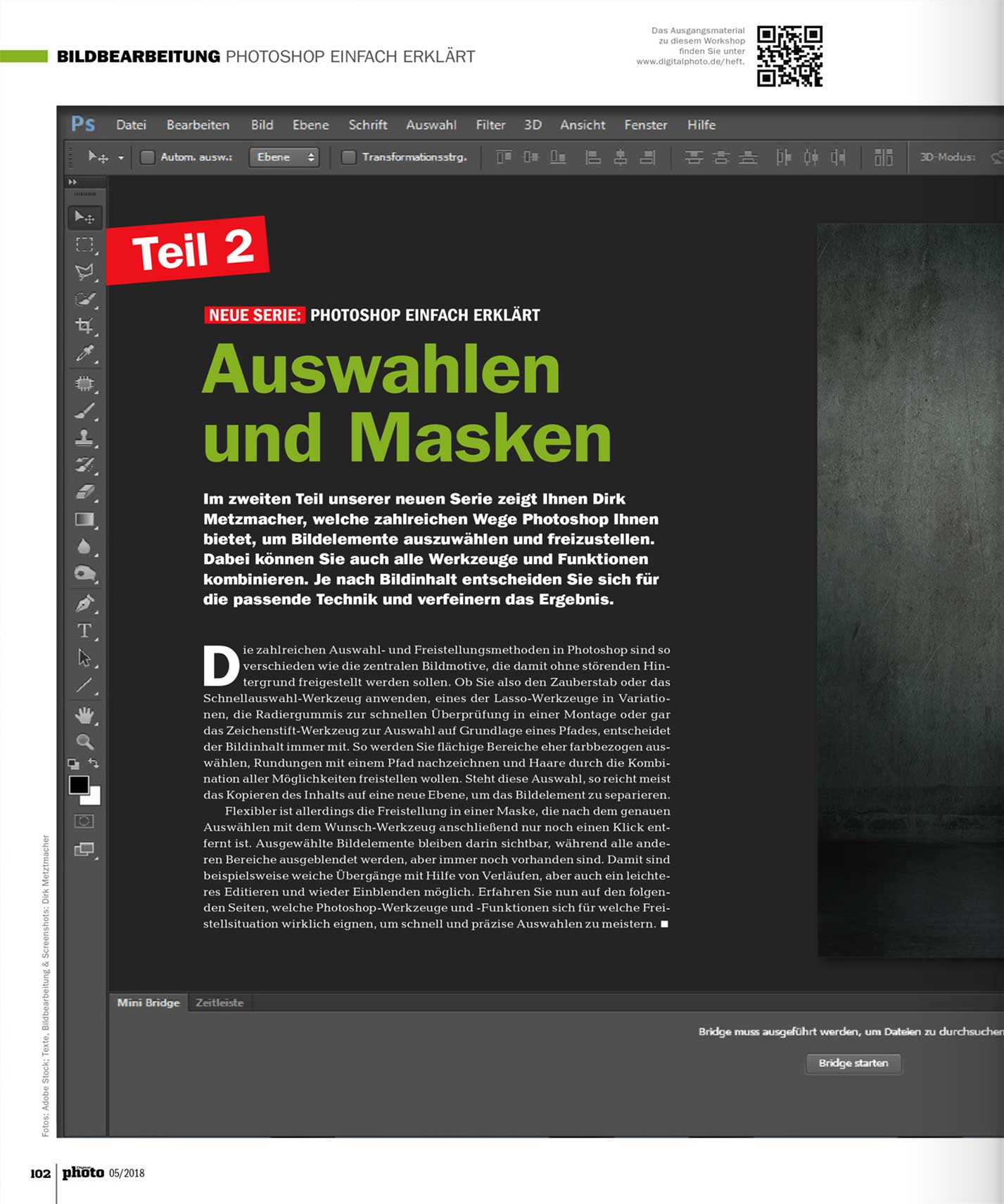1004x1204 pixels.
Task: Select the History Brush tool
Action: (84, 465)
